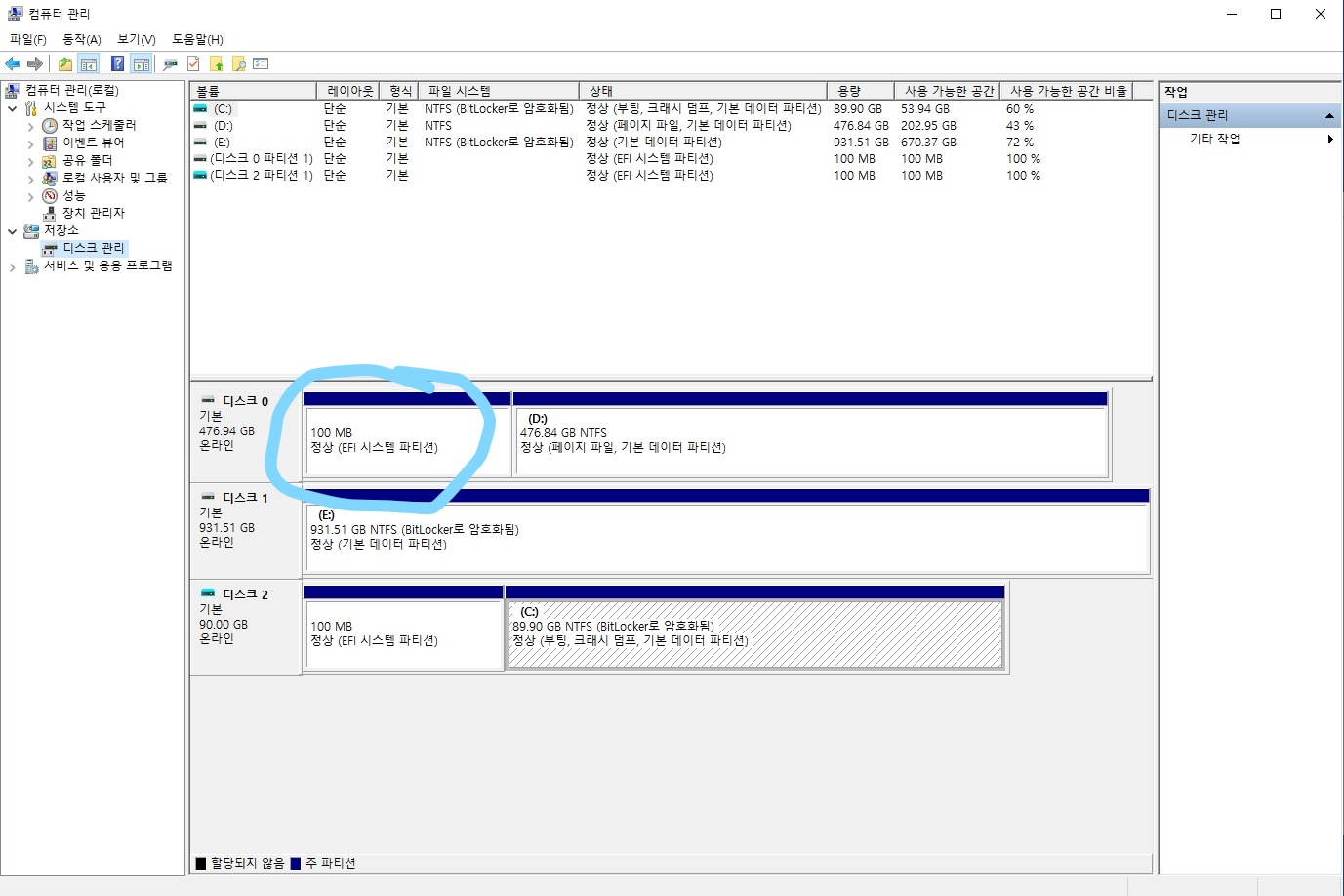Click the blue Back arrow toolbar icon
This screenshot has width=1344, height=896.
pyautogui.click(x=13, y=64)
